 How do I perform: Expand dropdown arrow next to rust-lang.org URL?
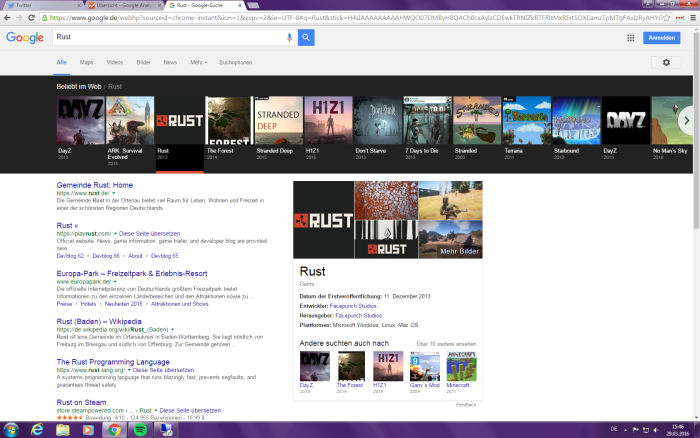[129, 370]
